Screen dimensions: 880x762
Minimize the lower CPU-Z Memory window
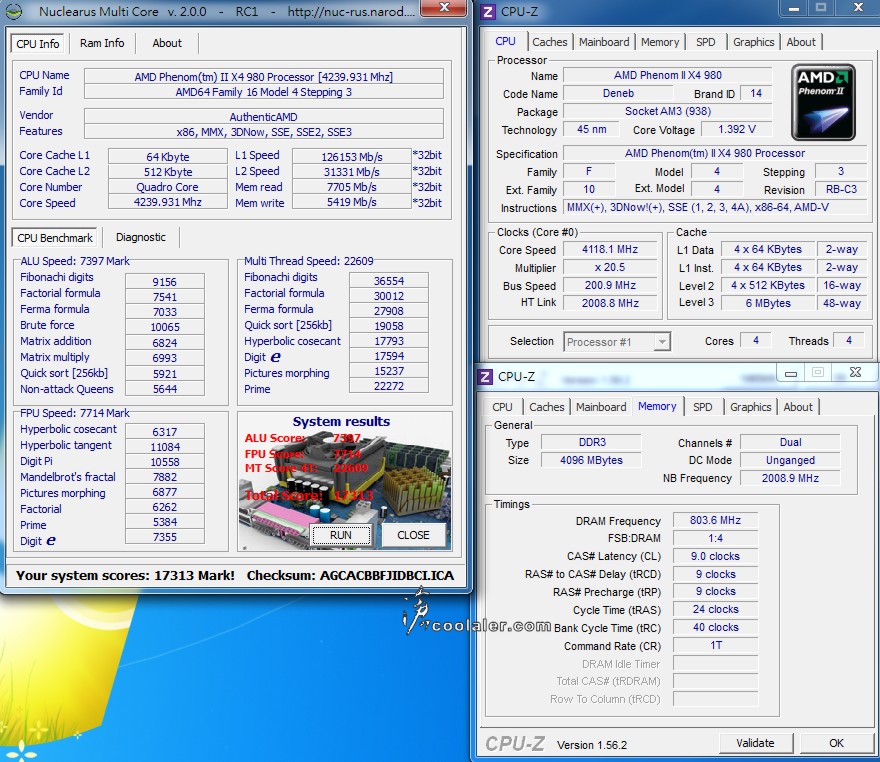[791, 373]
